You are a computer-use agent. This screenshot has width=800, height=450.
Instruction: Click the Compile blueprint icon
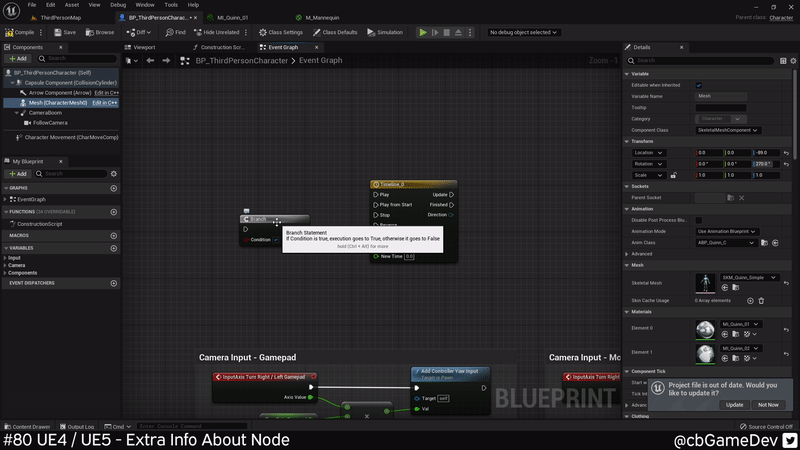pos(8,32)
